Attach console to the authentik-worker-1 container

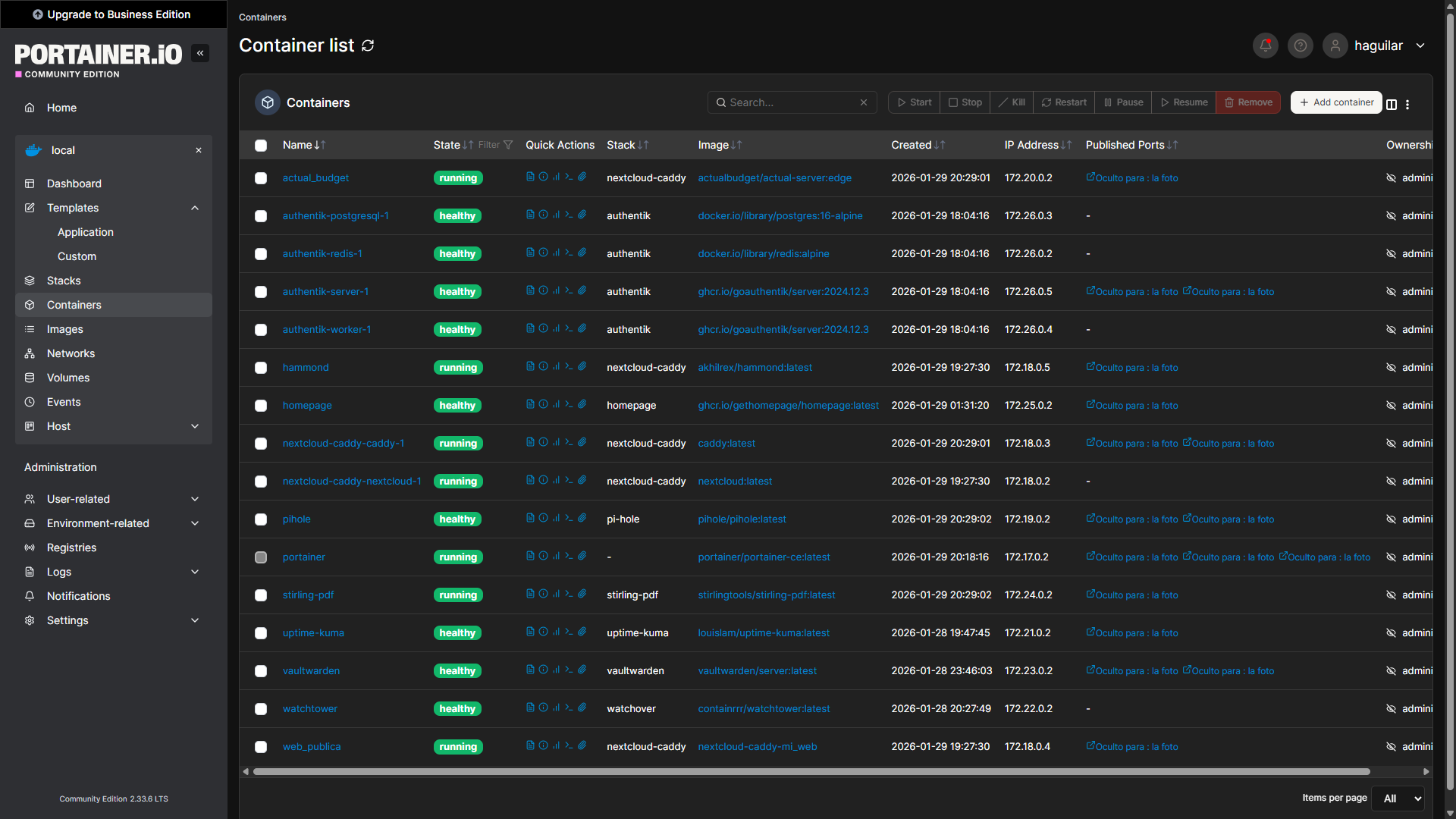[582, 328]
